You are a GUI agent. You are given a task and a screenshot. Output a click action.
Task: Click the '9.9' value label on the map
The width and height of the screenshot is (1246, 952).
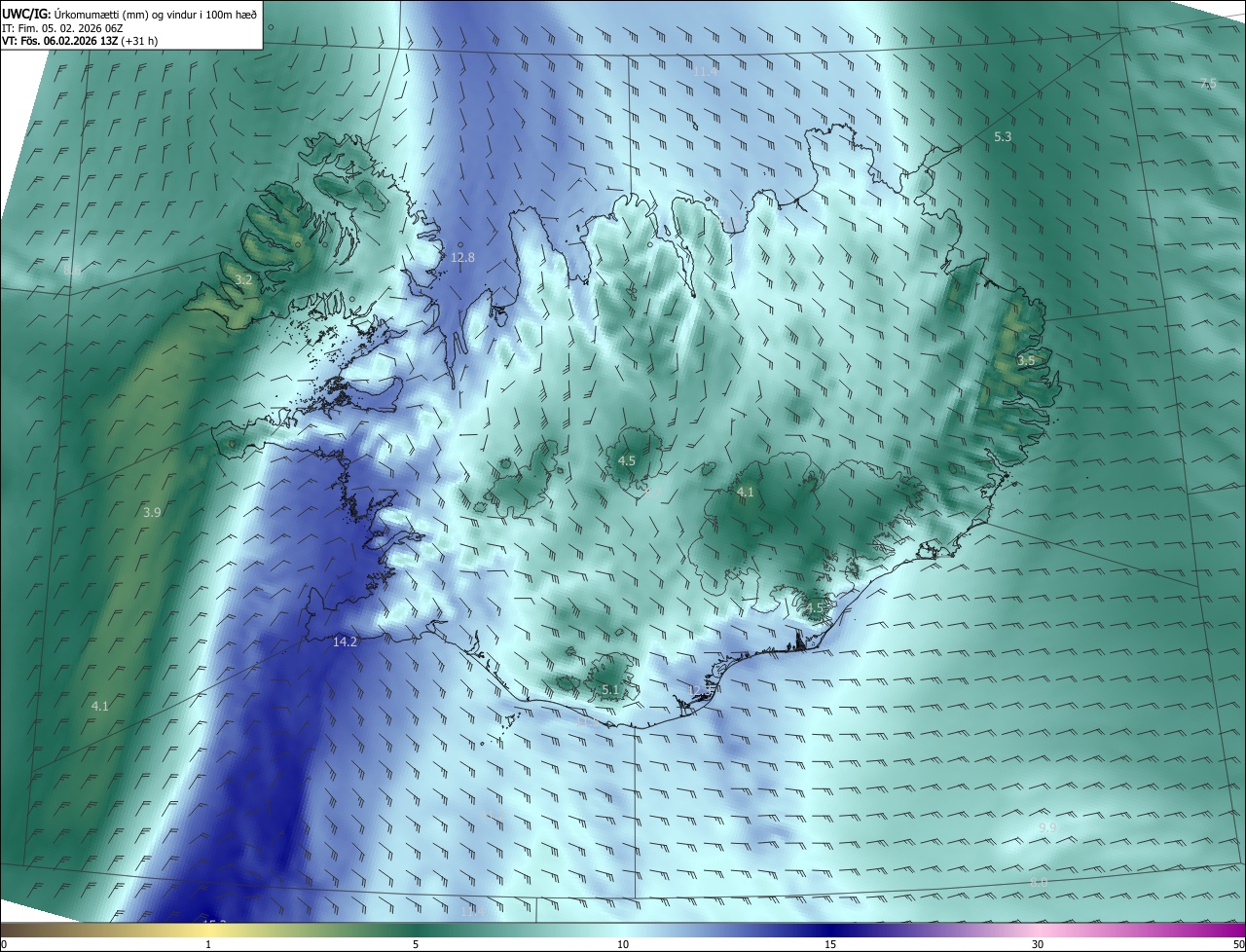tap(1047, 827)
